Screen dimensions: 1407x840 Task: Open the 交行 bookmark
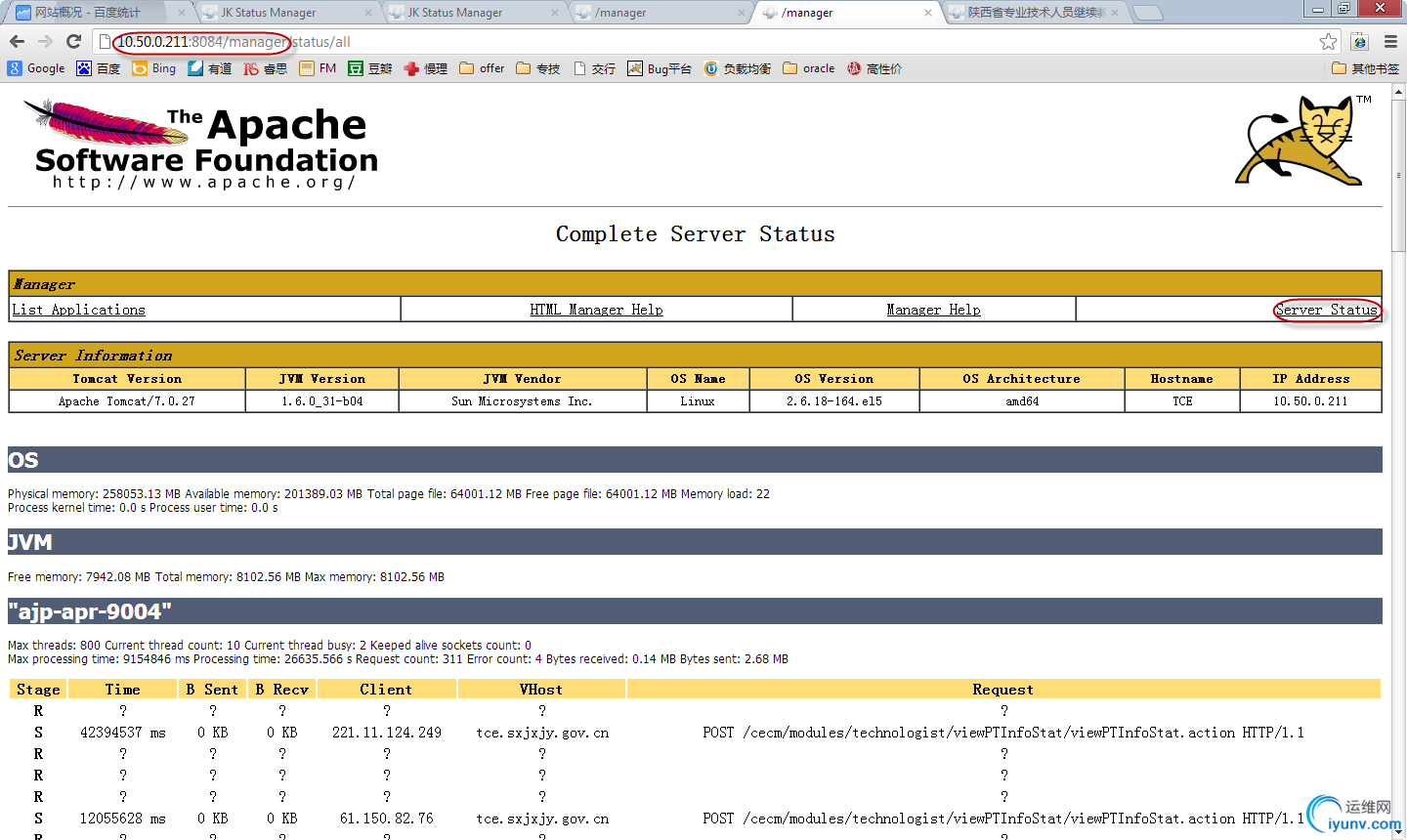click(595, 68)
